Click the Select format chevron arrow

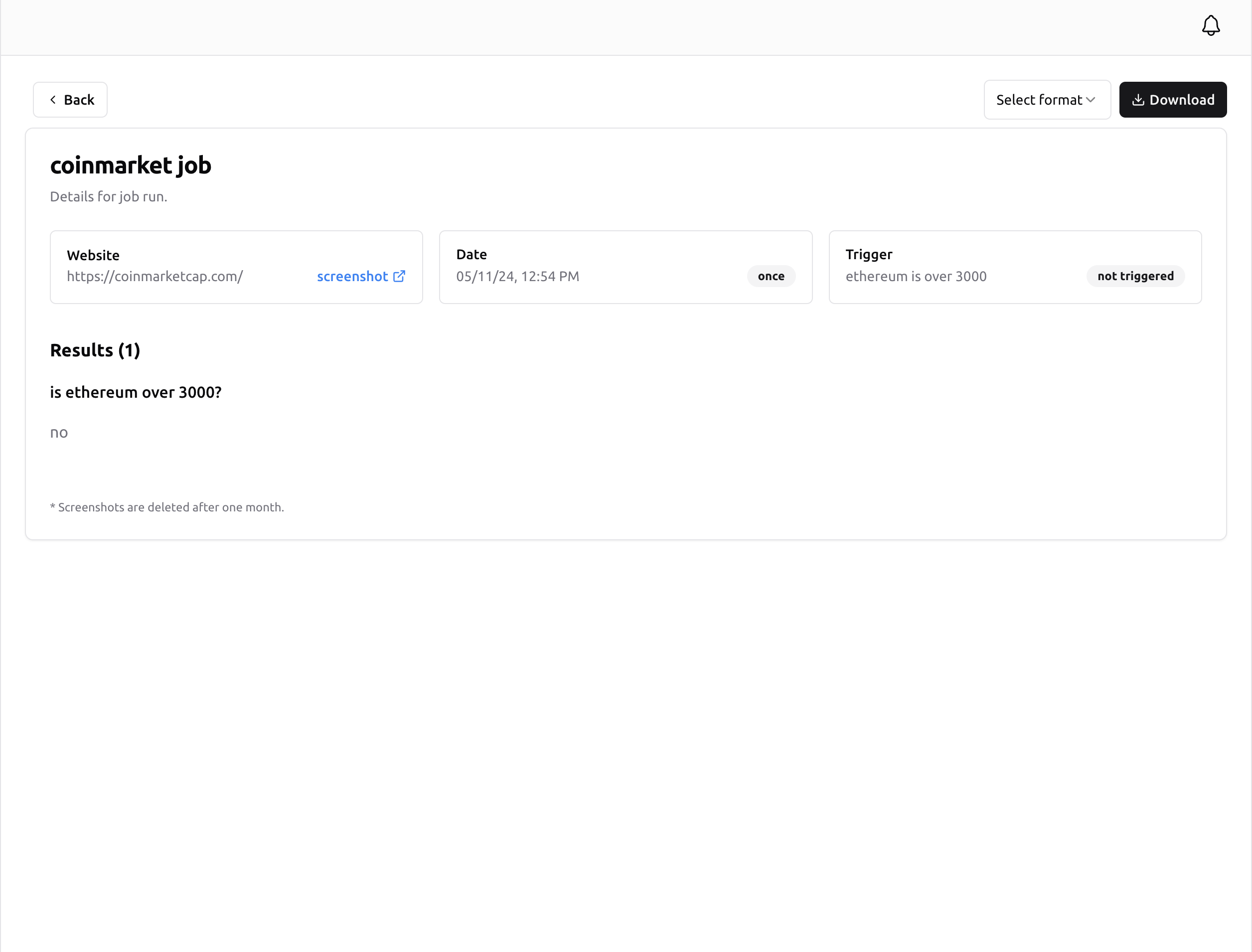coord(1091,100)
